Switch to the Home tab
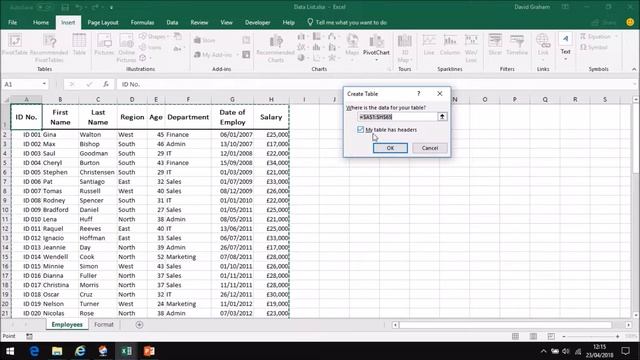 41,22
